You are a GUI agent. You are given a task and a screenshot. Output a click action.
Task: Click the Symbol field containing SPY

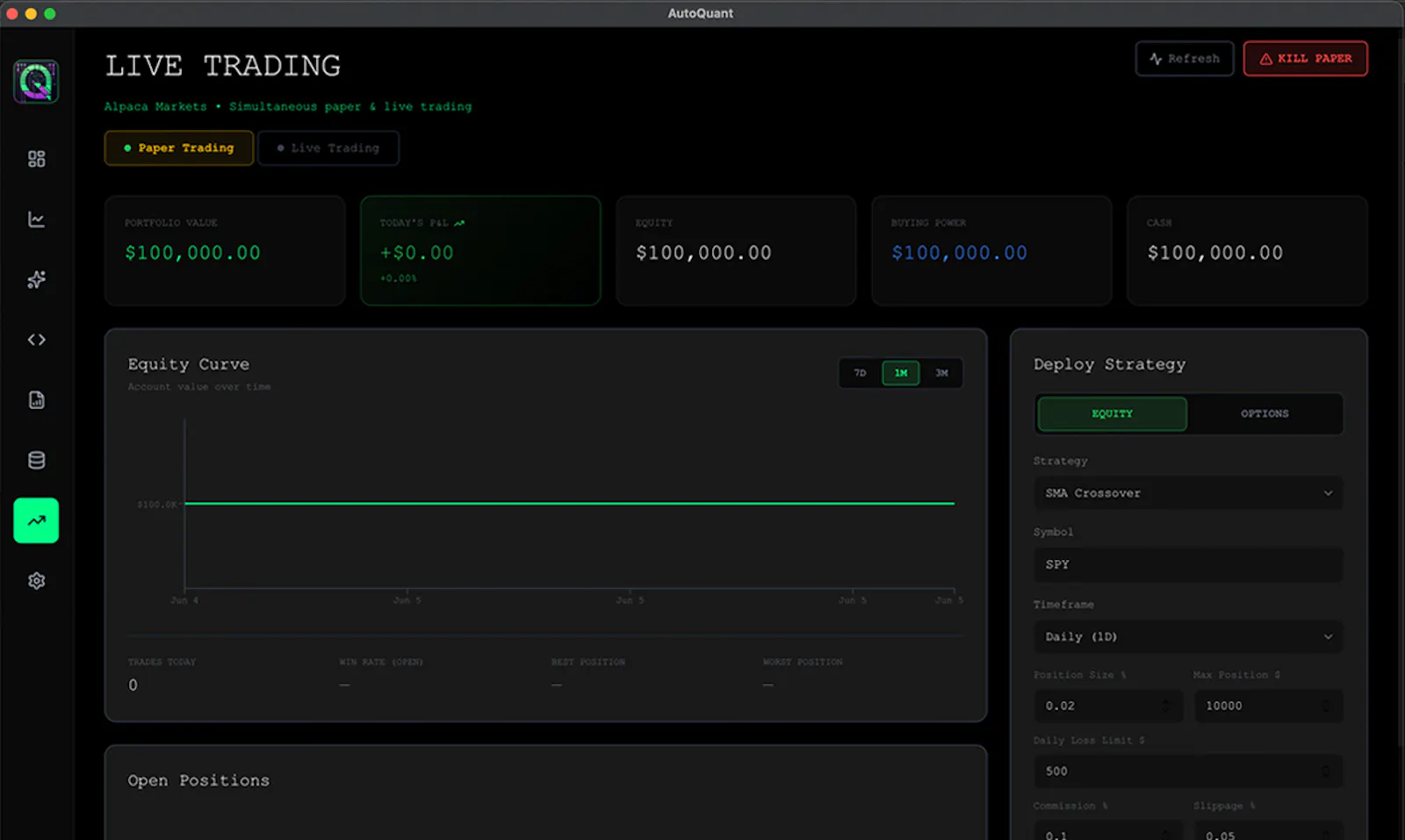(1188, 564)
